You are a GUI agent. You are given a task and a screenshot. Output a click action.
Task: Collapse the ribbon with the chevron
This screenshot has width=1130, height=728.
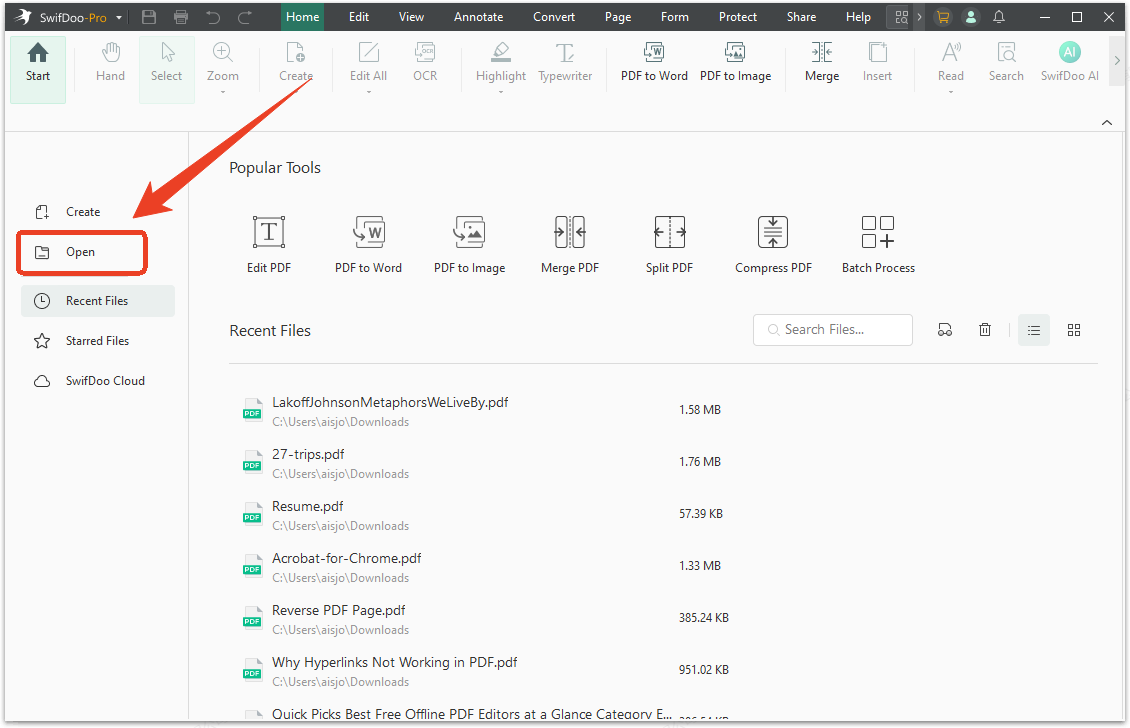[x=1106, y=123]
